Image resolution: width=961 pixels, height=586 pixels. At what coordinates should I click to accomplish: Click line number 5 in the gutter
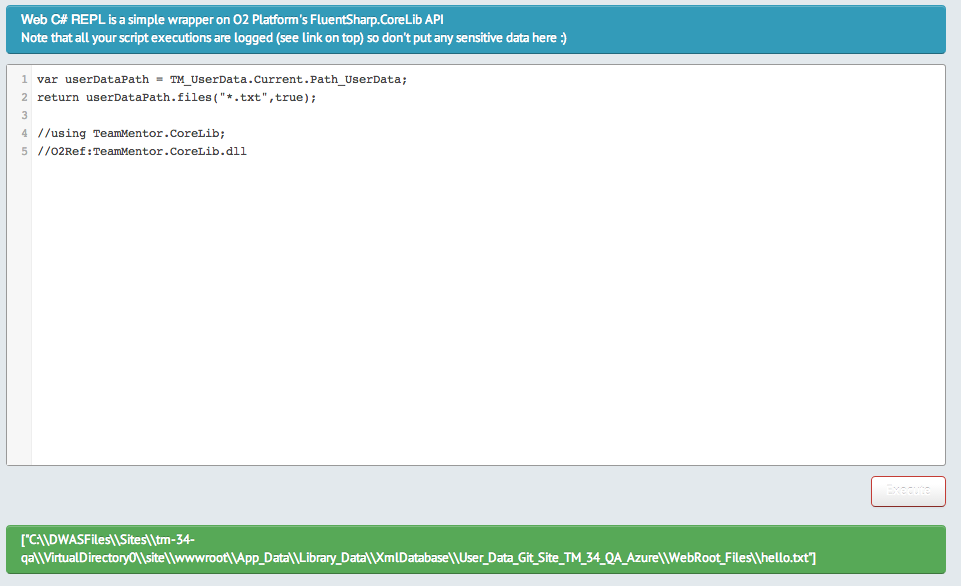22,151
